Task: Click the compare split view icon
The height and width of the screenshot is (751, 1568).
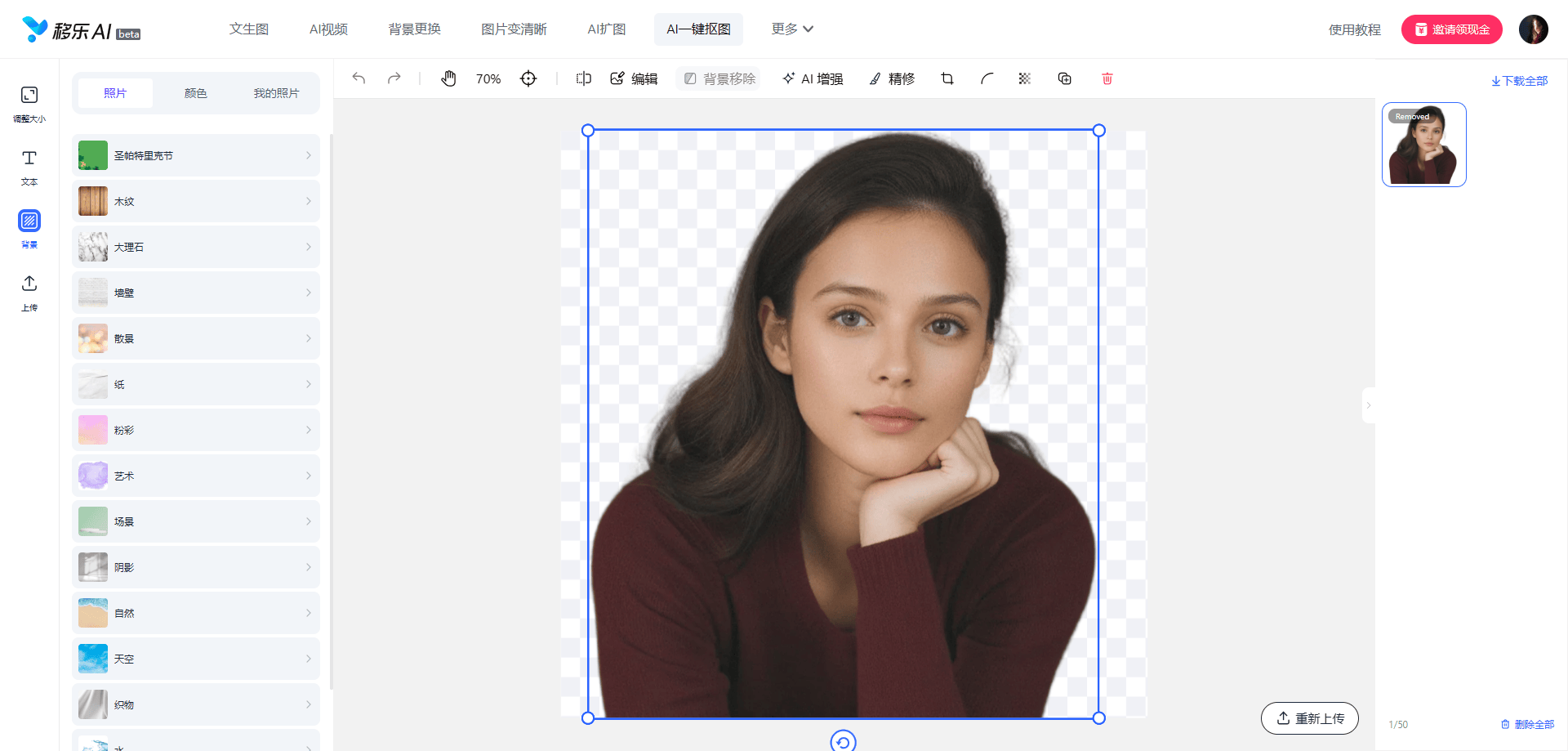Action: [x=583, y=78]
